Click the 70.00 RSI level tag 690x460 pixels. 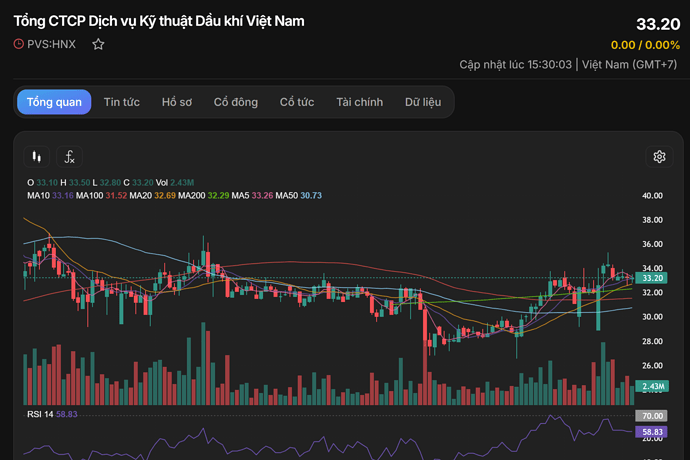pyautogui.click(x=651, y=416)
